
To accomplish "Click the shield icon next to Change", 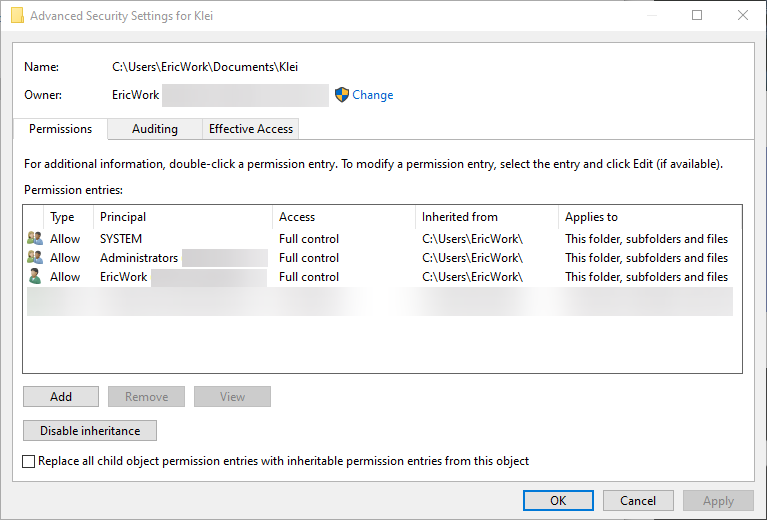I will click(x=342, y=95).
